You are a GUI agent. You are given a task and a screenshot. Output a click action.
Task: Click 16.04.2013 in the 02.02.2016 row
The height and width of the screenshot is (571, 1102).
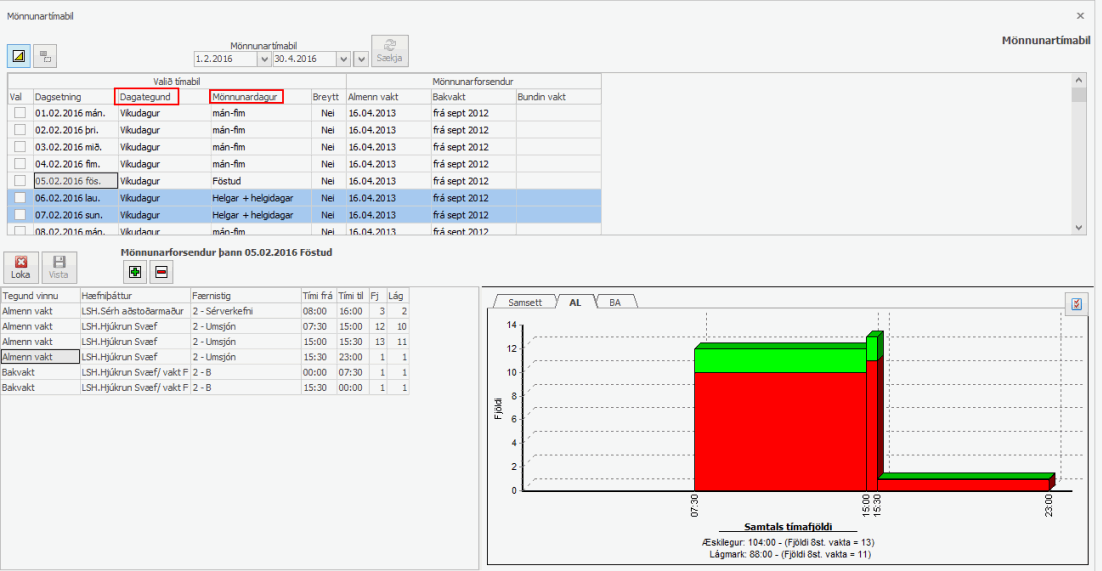tap(388, 129)
